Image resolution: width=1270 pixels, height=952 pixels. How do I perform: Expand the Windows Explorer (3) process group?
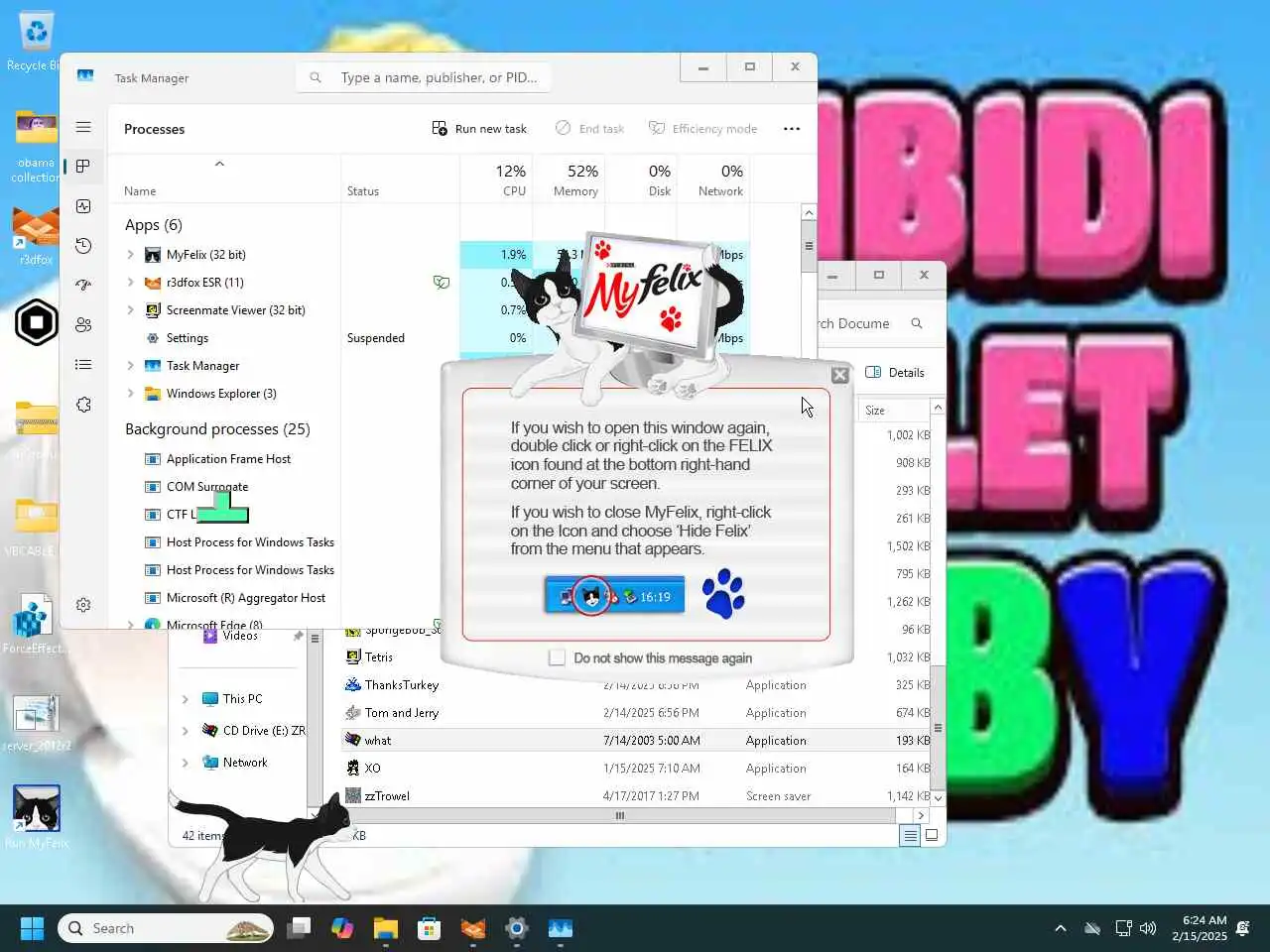point(130,394)
